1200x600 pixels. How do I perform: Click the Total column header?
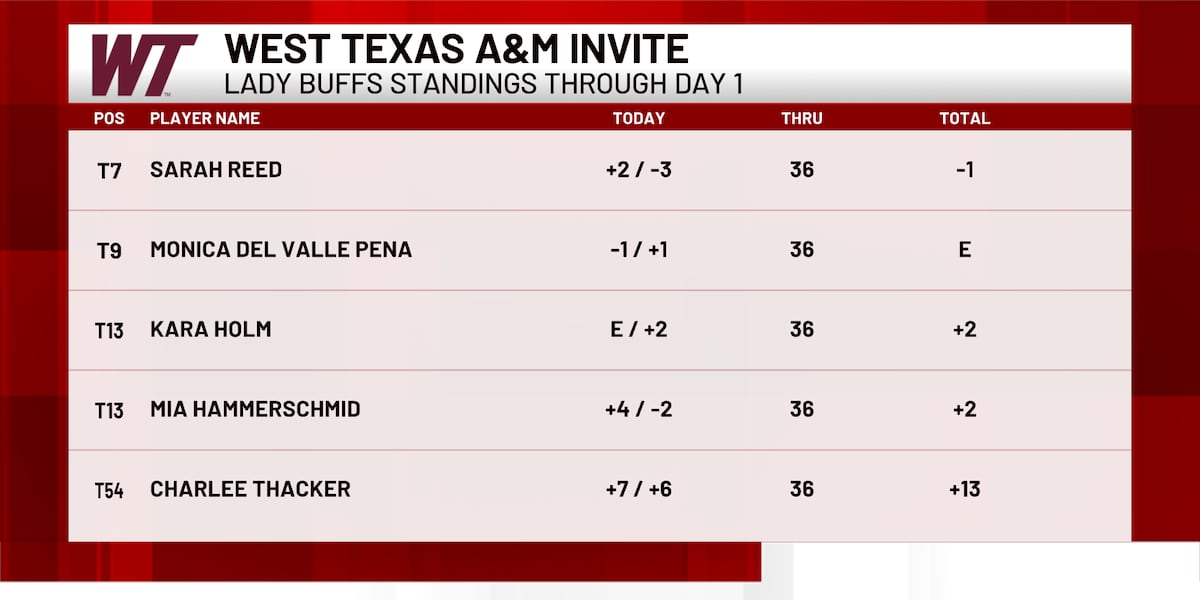pyautogui.click(x=964, y=118)
